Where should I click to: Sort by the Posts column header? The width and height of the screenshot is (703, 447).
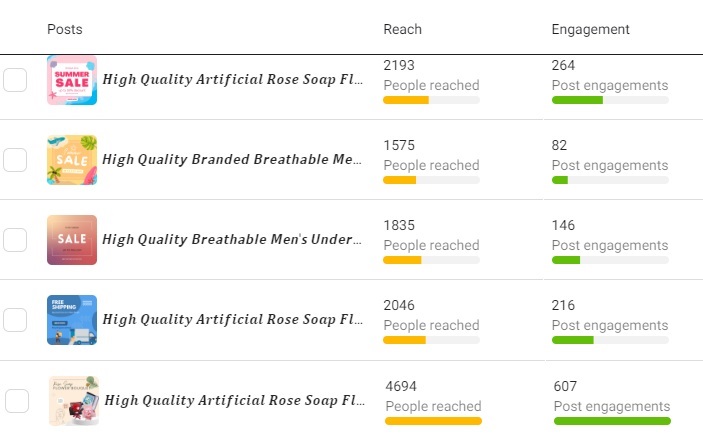coord(65,30)
